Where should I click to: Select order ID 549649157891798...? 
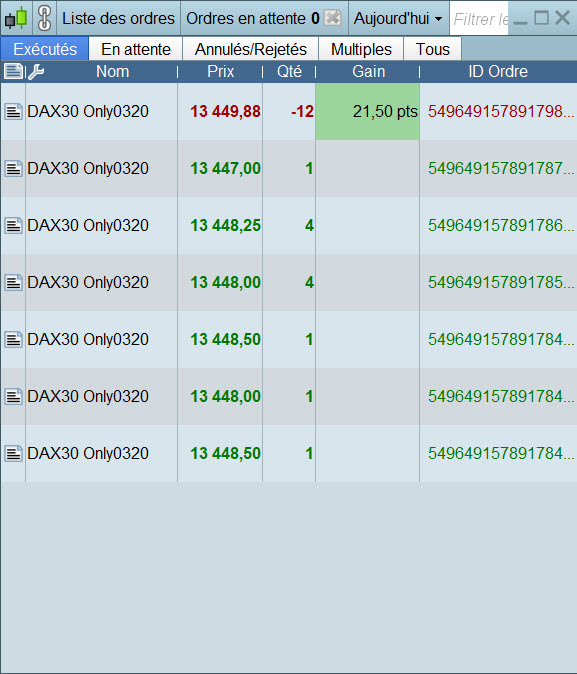(x=501, y=111)
